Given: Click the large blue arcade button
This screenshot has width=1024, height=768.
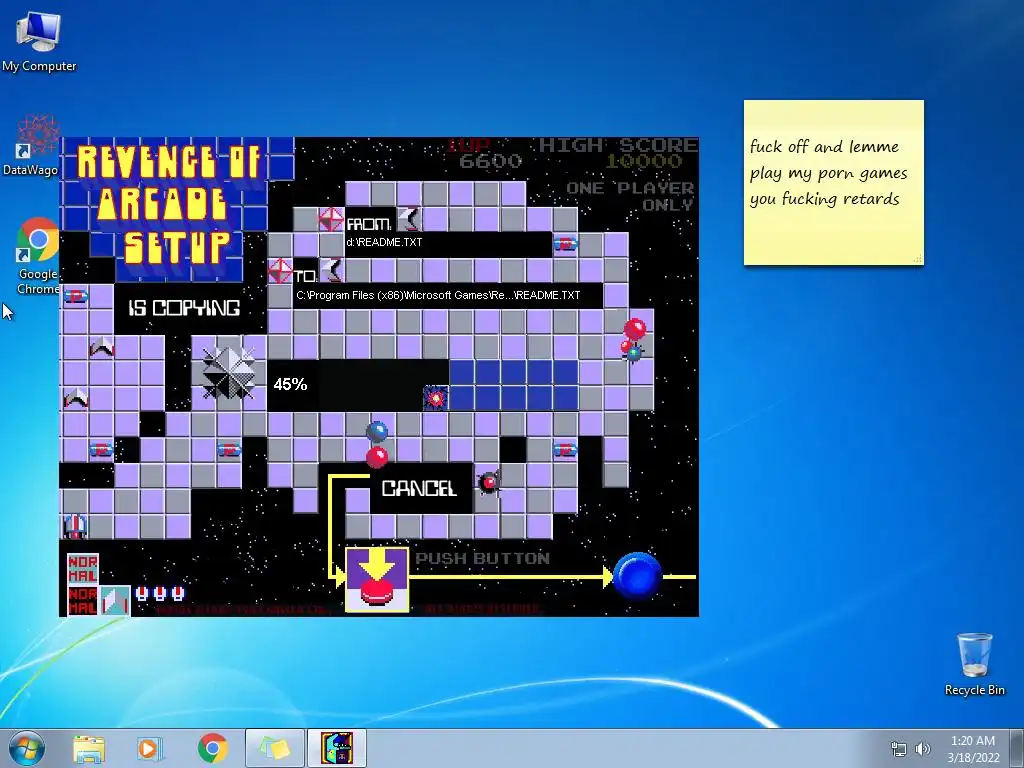Looking at the screenshot, I should pyautogui.click(x=637, y=575).
